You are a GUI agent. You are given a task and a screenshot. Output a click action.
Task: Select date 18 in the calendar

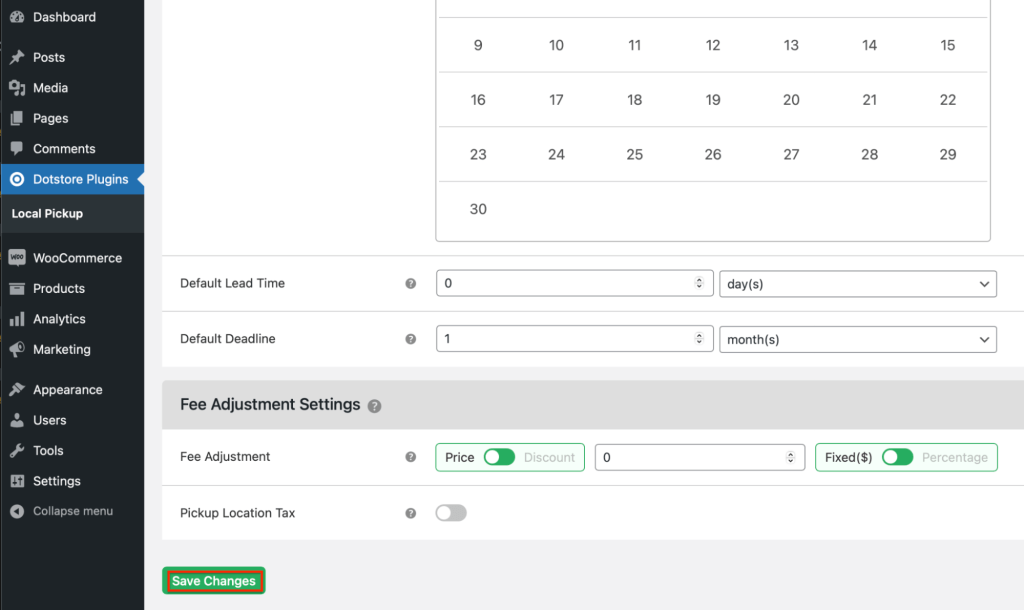pyautogui.click(x=635, y=100)
